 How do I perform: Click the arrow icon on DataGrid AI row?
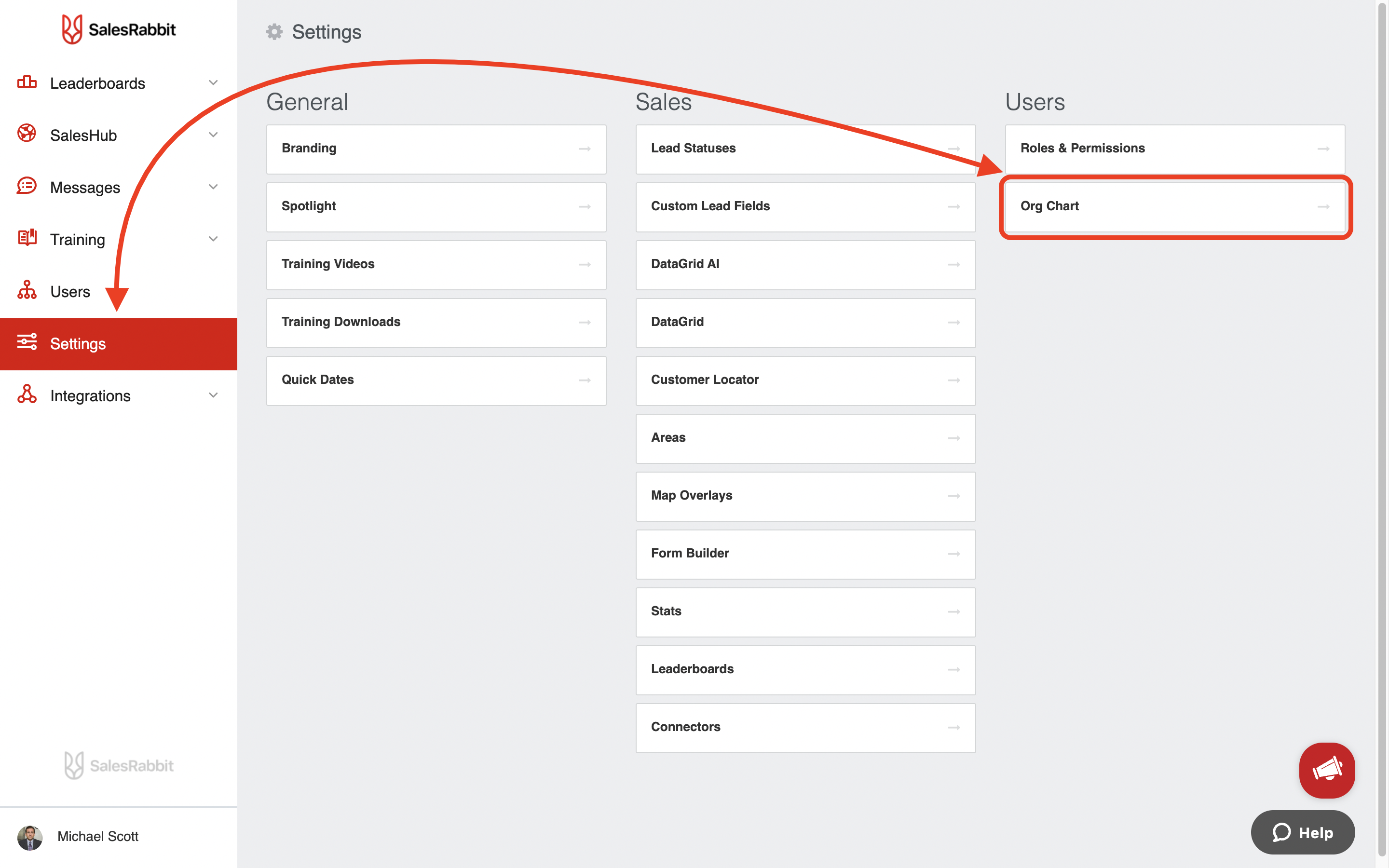point(954,265)
